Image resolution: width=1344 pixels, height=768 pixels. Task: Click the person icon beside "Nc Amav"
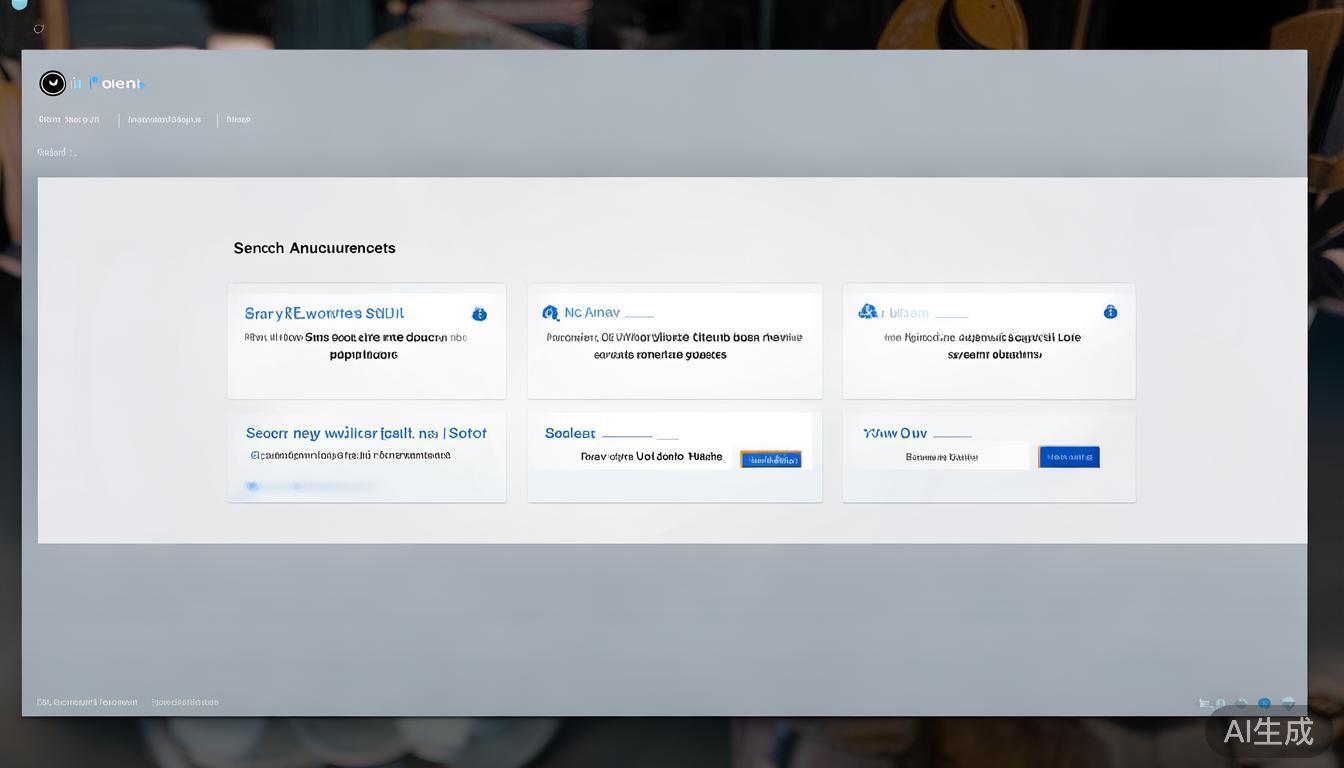coord(551,312)
